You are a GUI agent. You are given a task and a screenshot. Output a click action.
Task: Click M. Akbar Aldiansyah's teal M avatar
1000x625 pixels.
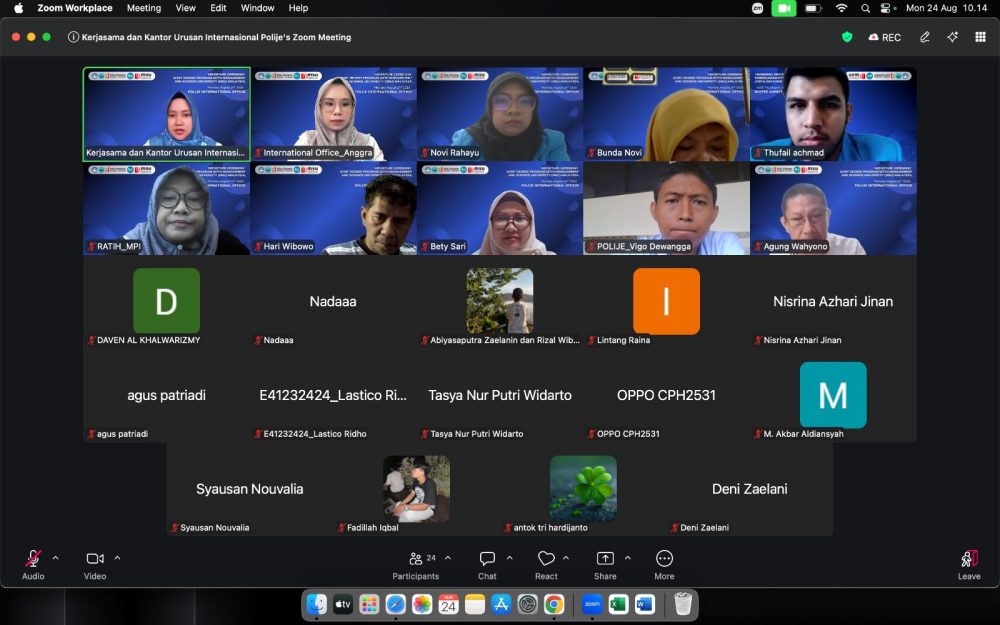click(833, 395)
